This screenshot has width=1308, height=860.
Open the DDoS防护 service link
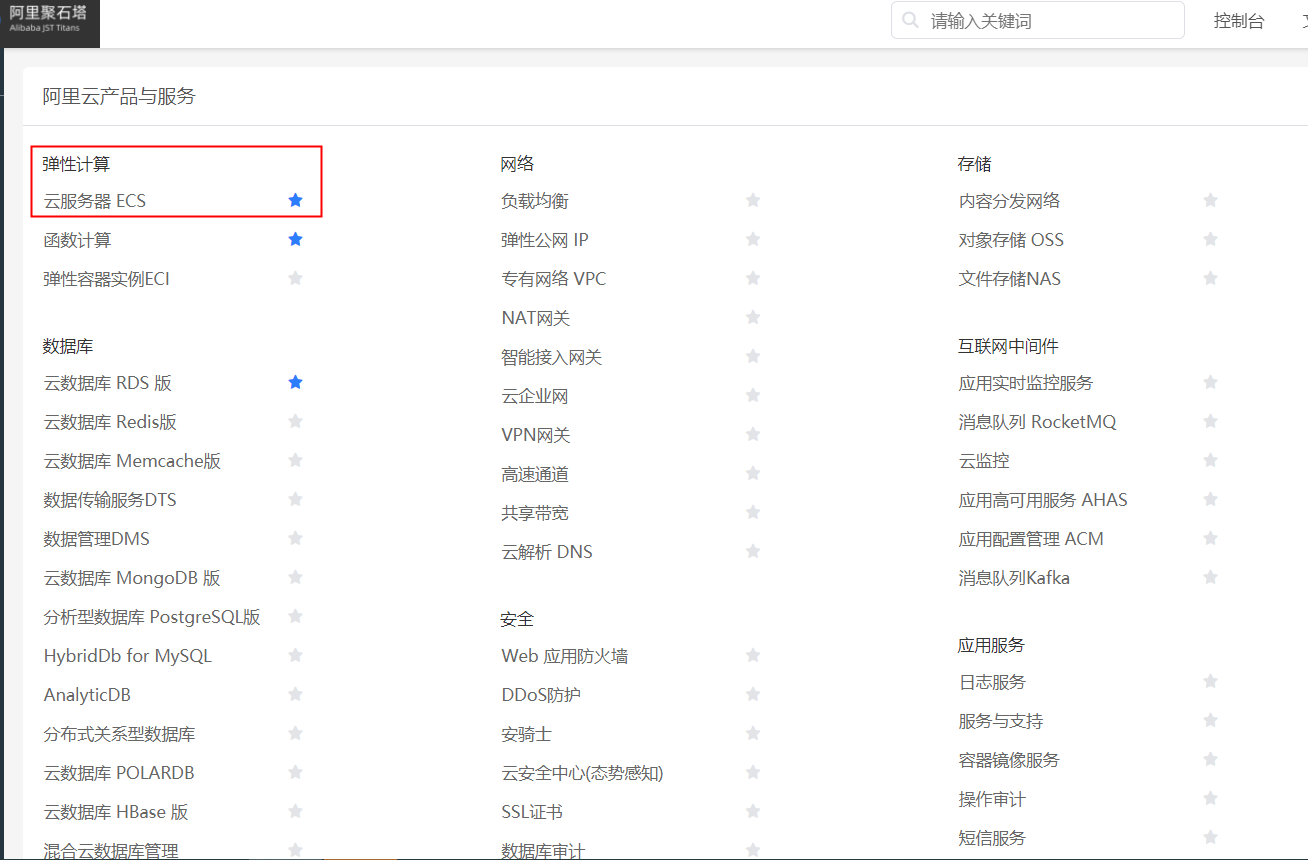pos(541,695)
